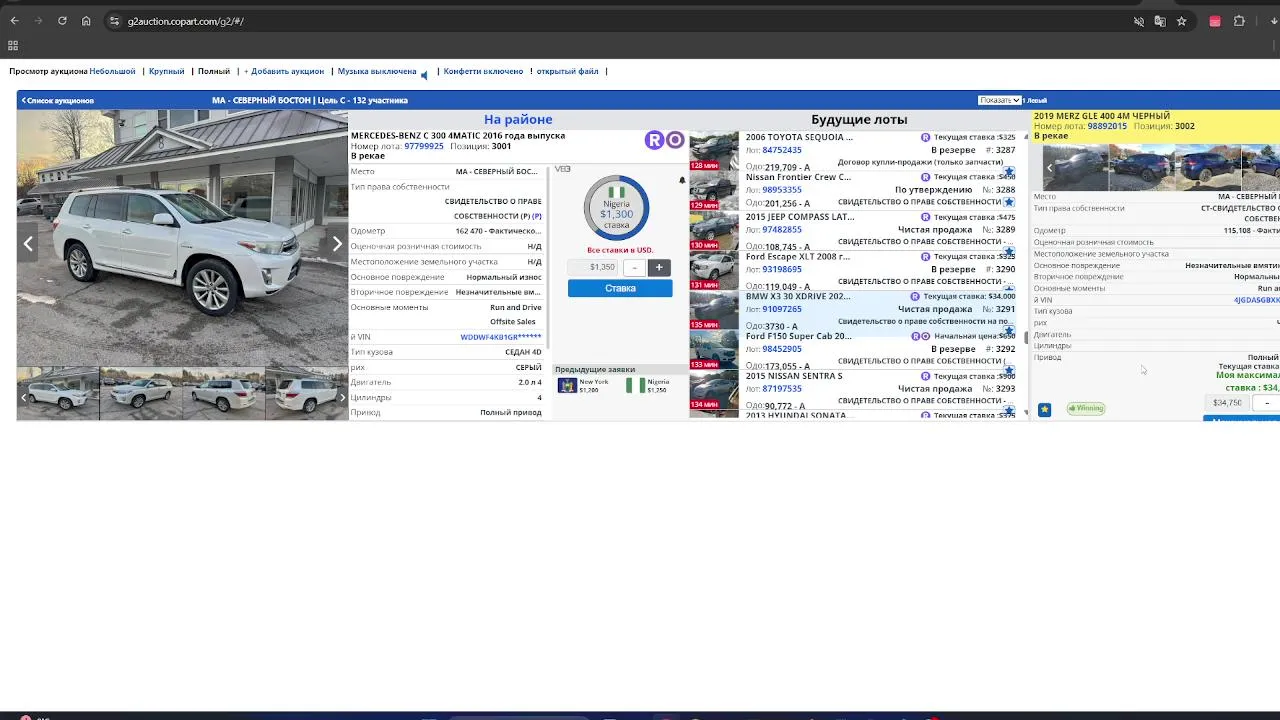Image resolution: width=1280 pixels, height=720 pixels.
Task: Open lot 98953355 Nissan Frontier
Action: point(781,190)
